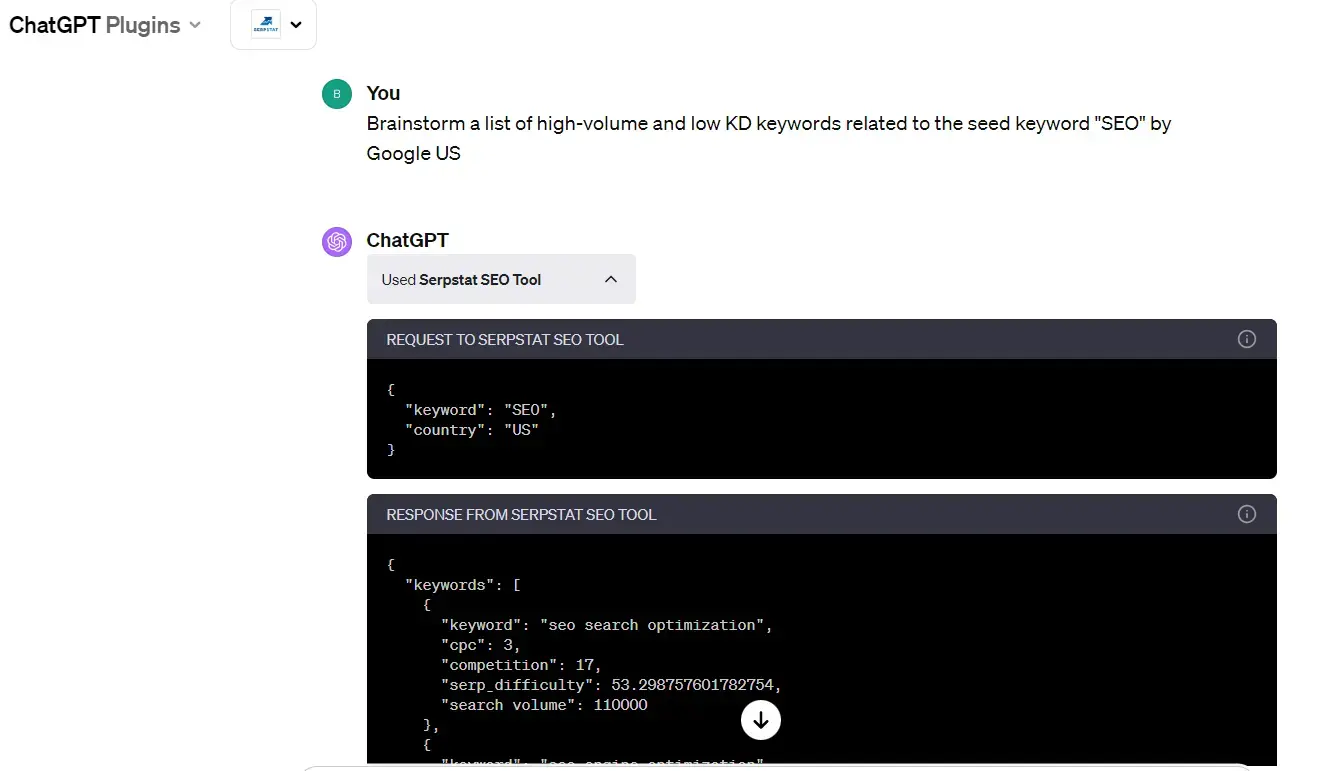The image size is (1336, 771).
Task: Open the Serpstat plugin selector dropdown
Action: (273, 25)
